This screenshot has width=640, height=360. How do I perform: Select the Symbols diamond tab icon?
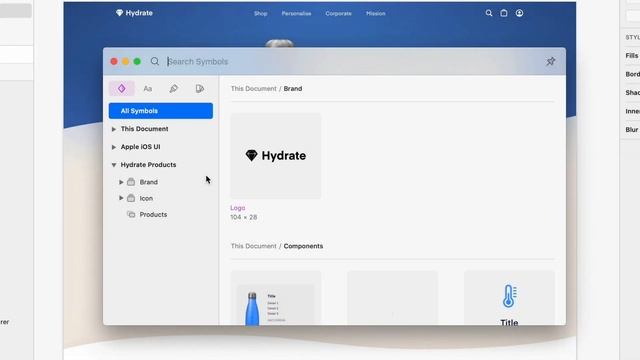click(x=122, y=89)
